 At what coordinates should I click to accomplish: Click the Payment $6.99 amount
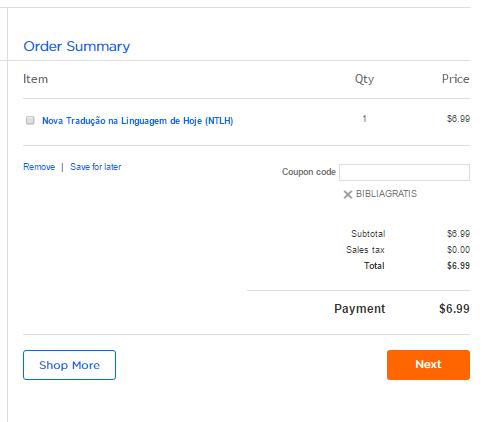[x=454, y=309]
